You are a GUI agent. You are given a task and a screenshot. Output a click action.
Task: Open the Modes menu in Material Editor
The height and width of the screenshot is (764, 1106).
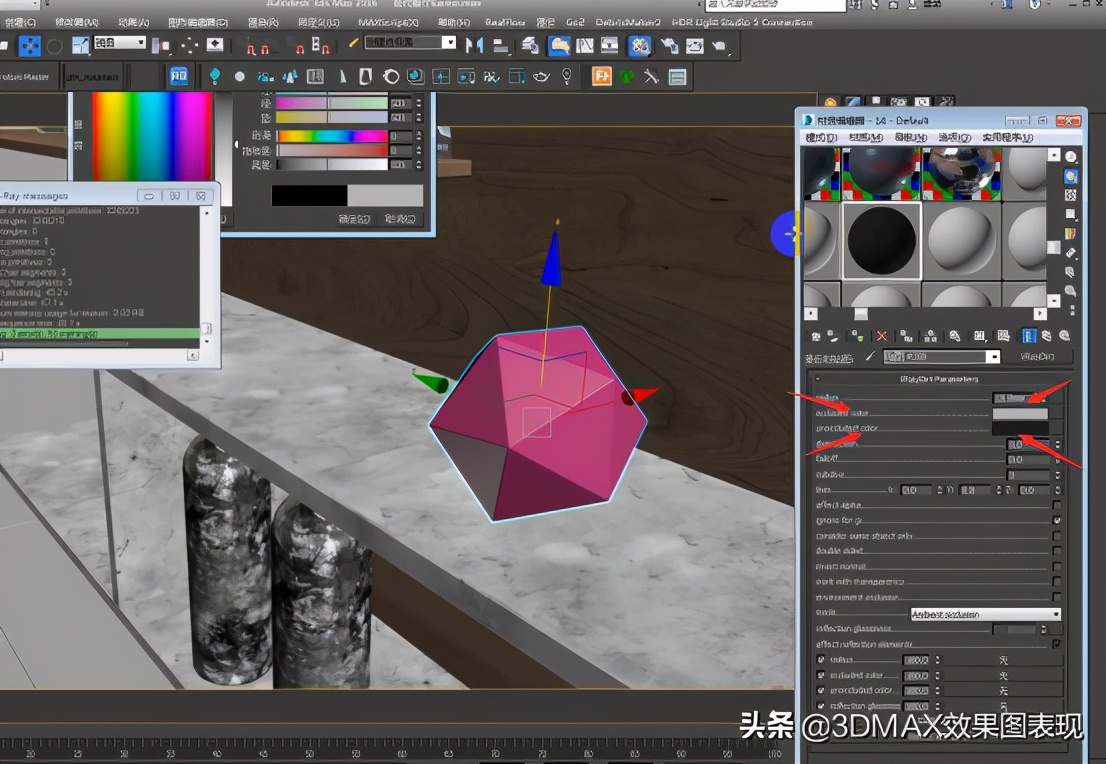point(820,138)
